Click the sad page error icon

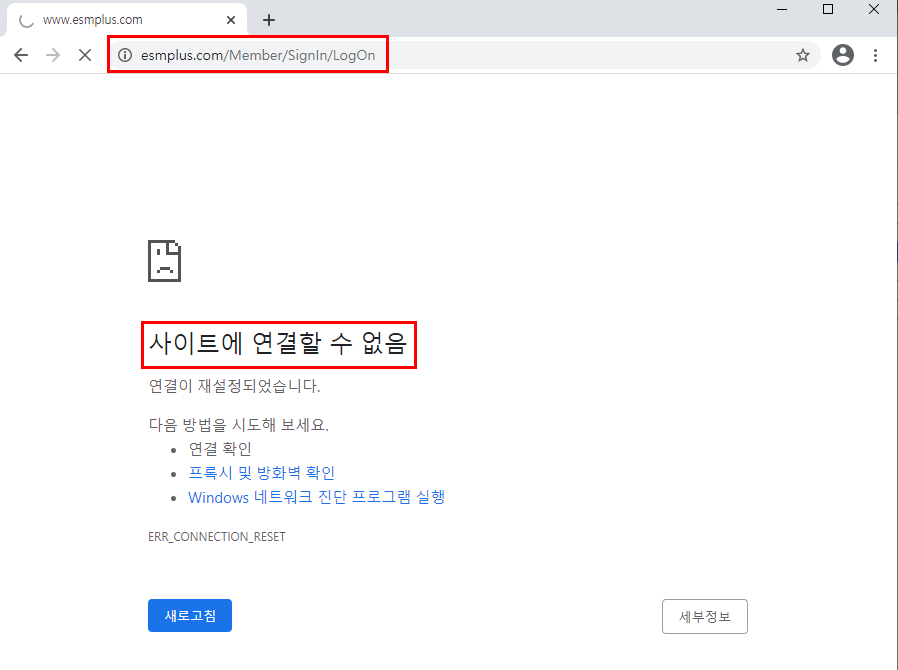[164, 261]
